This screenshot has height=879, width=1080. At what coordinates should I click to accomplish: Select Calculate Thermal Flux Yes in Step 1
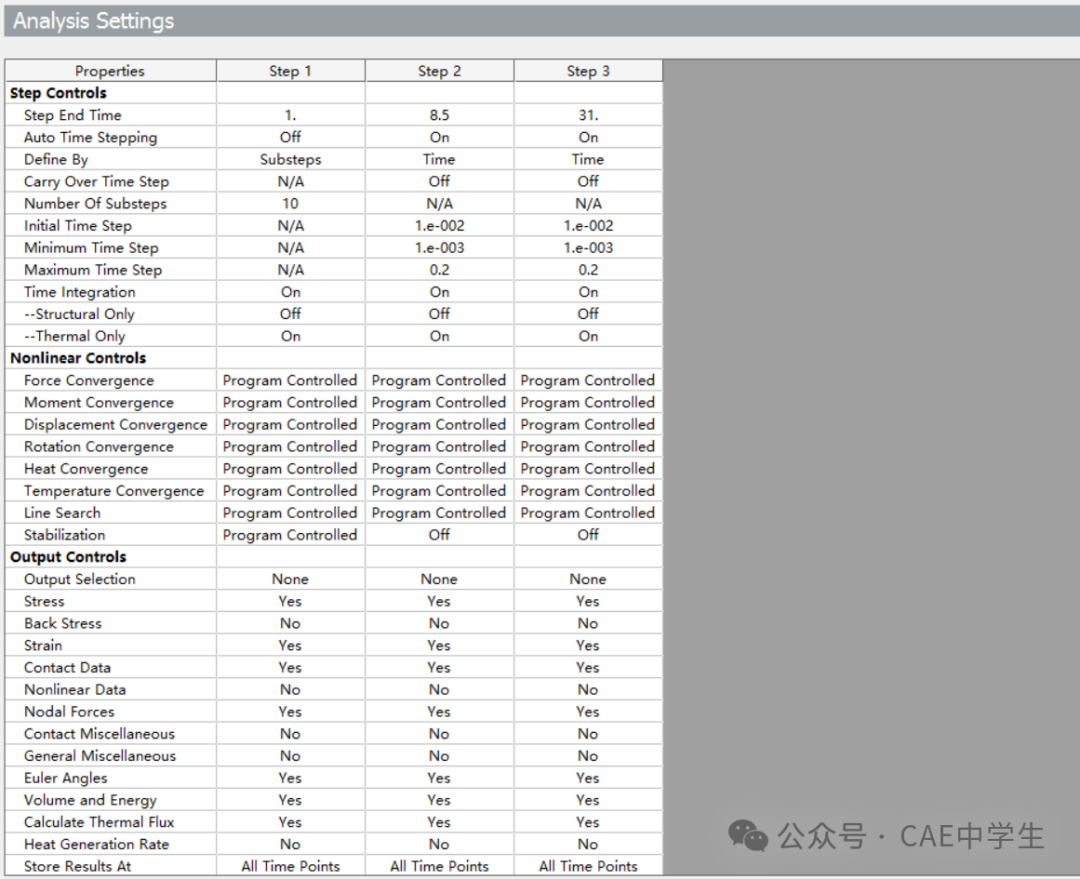291,822
